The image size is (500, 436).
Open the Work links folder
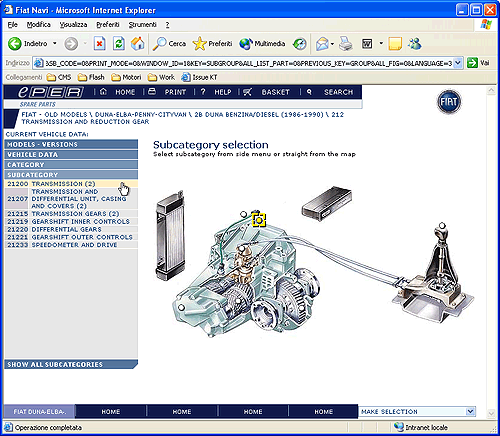[x=161, y=77]
